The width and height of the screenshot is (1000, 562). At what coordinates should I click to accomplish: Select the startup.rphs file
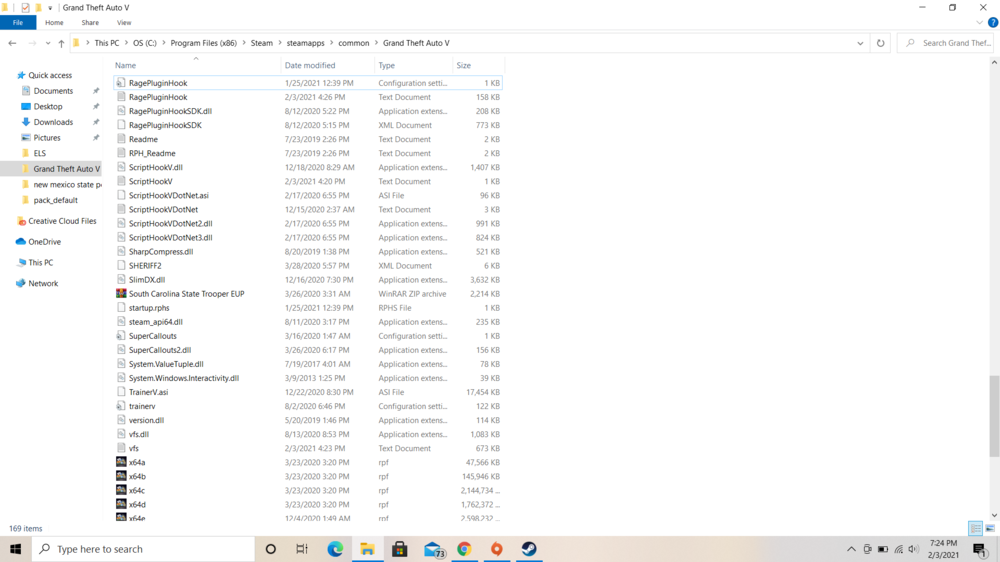149,307
